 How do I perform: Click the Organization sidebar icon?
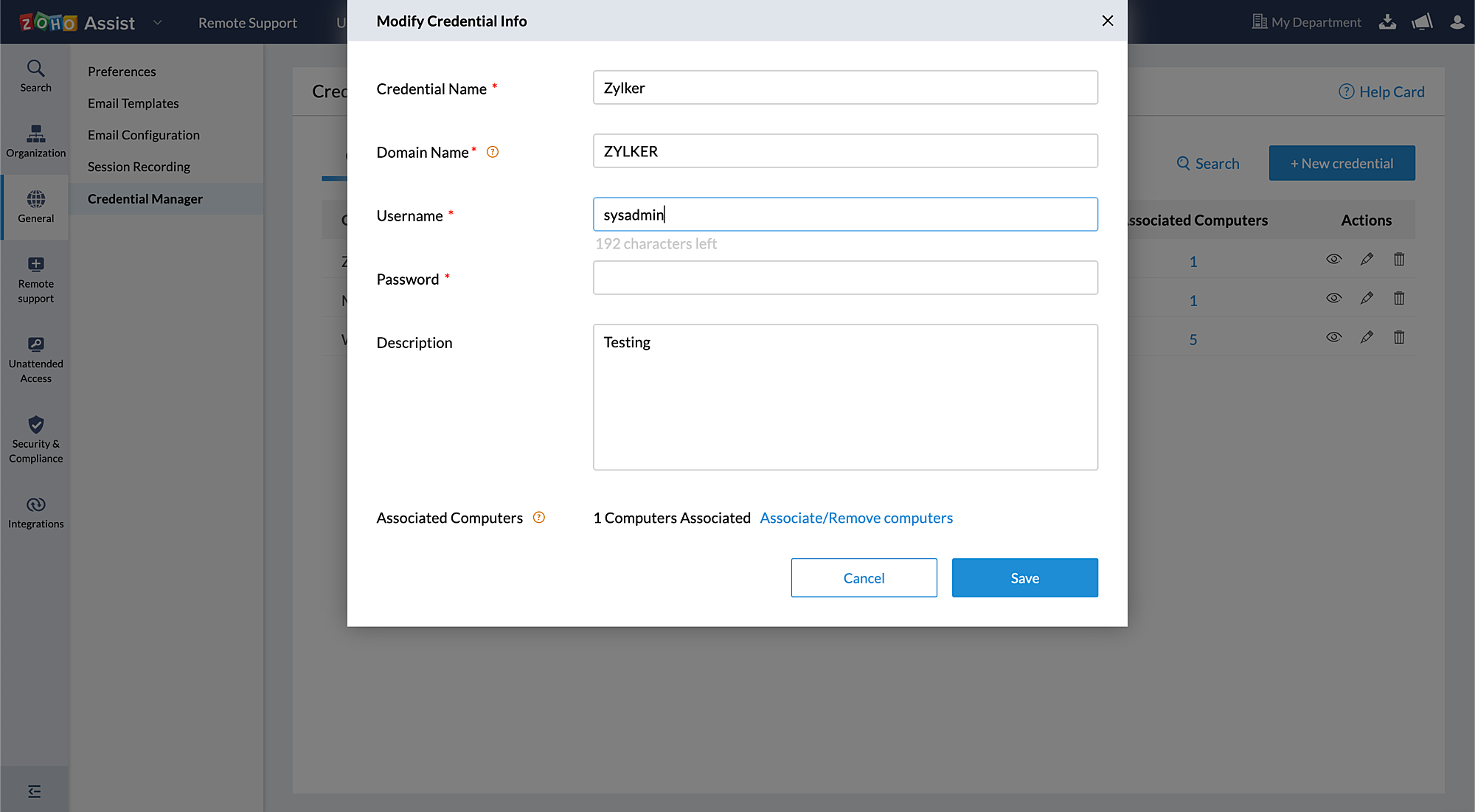pos(35,140)
